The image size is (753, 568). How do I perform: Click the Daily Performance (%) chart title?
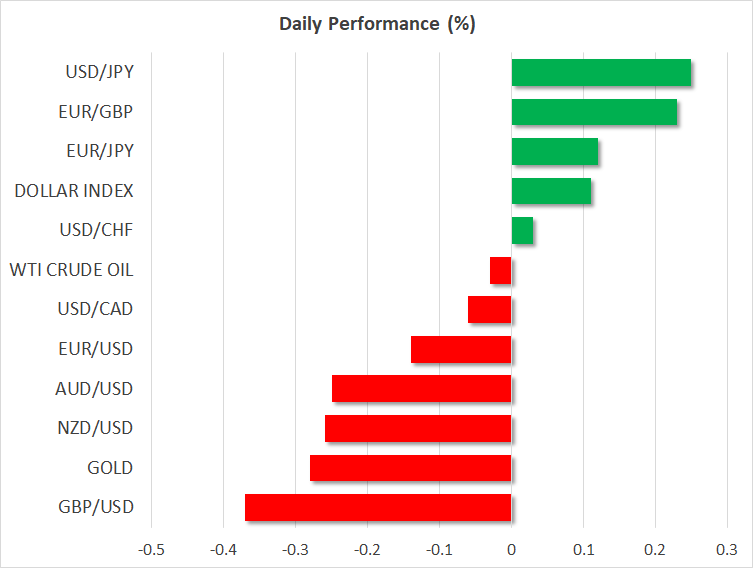pos(376,25)
